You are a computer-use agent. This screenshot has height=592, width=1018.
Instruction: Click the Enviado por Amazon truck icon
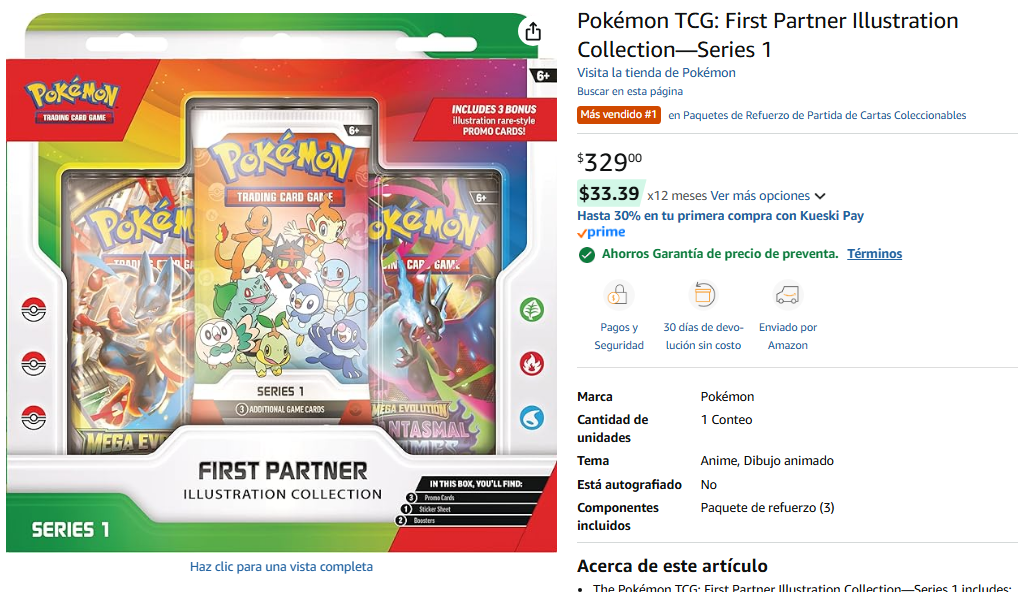click(788, 295)
